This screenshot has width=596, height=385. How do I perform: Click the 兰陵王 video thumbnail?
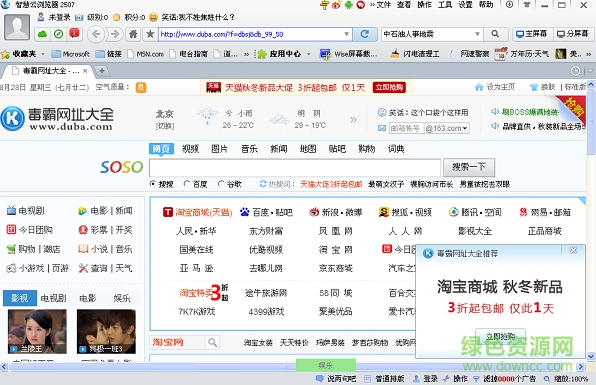coord(37,331)
